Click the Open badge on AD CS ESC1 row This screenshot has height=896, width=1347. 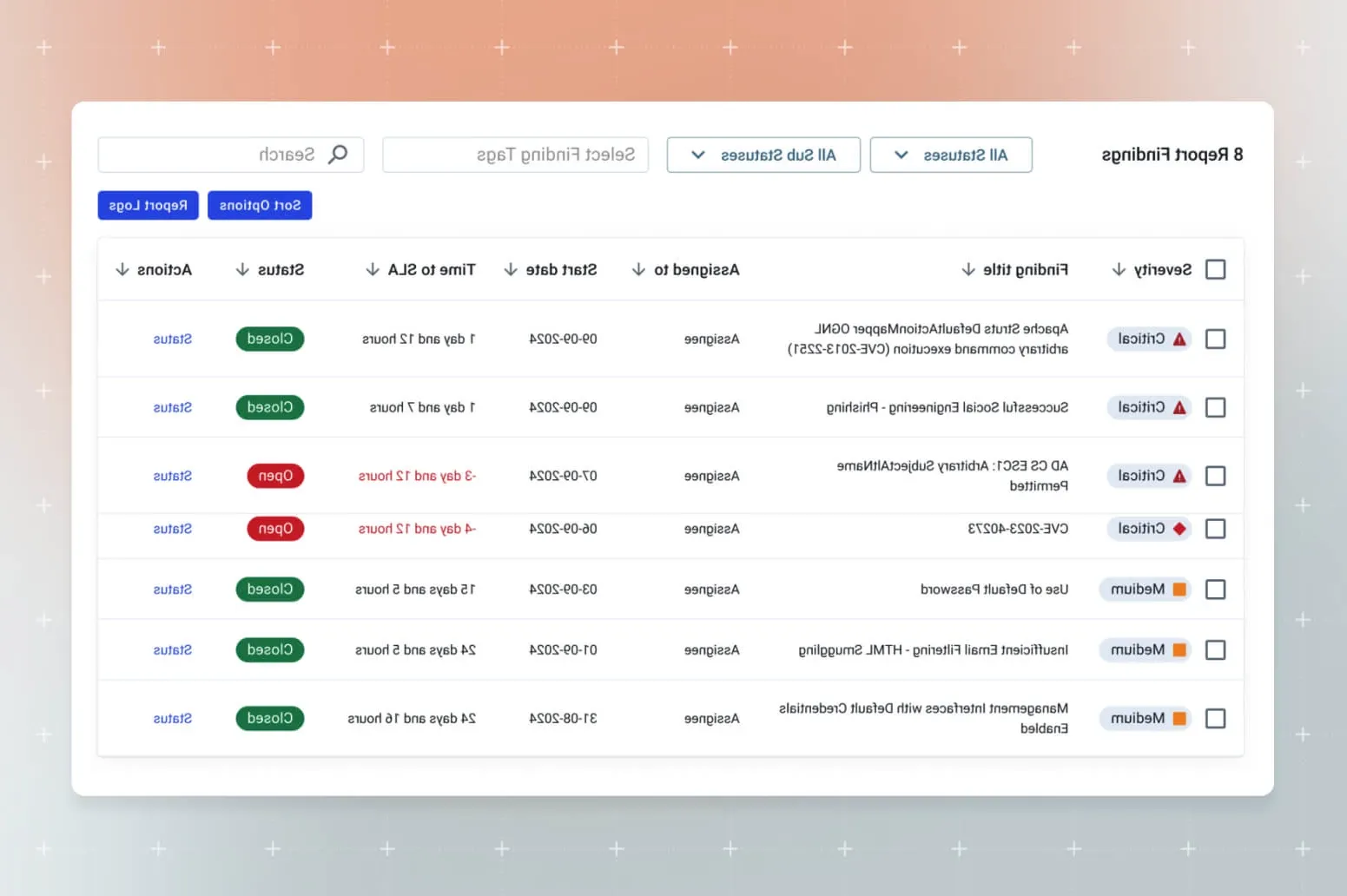275,476
